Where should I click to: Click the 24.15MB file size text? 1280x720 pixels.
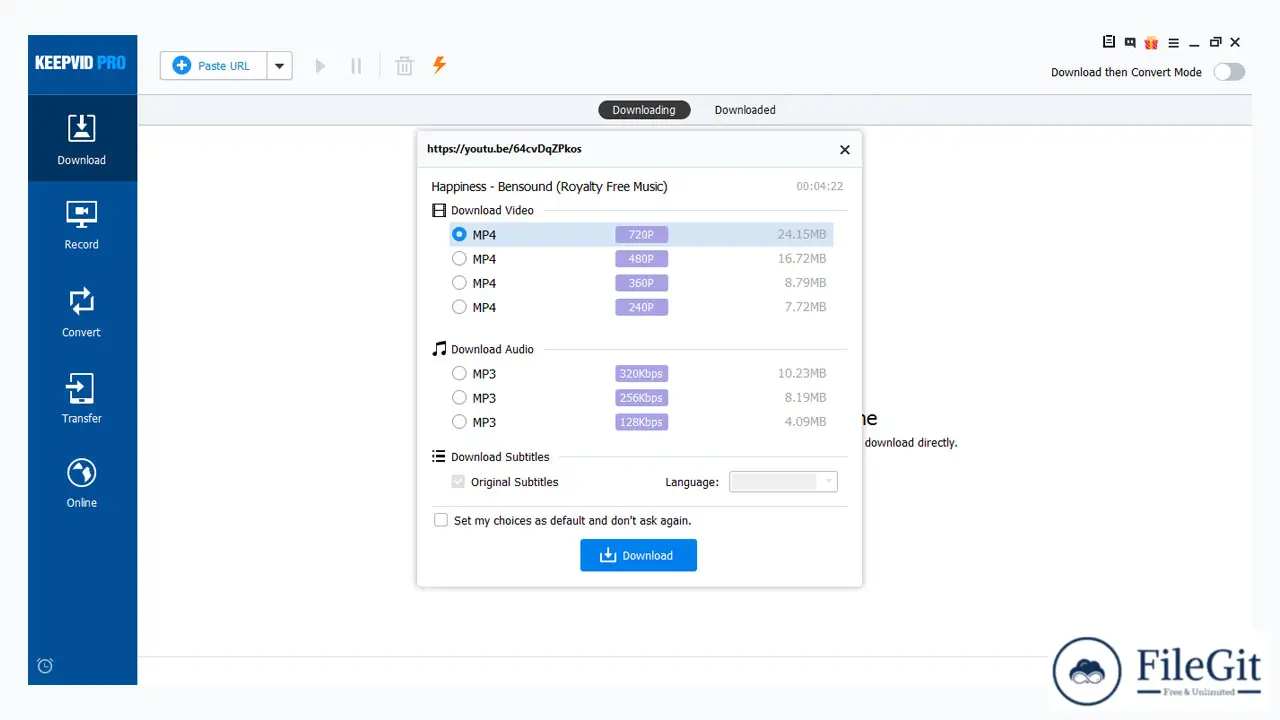pos(802,235)
